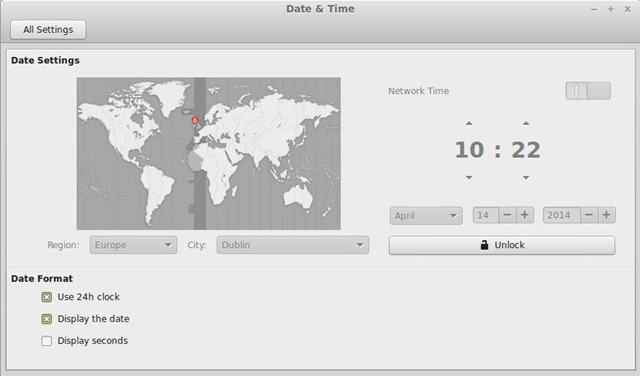Decrease the year 2014 with minus button
The height and width of the screenshot is (376, 640).
click(589, 215)
